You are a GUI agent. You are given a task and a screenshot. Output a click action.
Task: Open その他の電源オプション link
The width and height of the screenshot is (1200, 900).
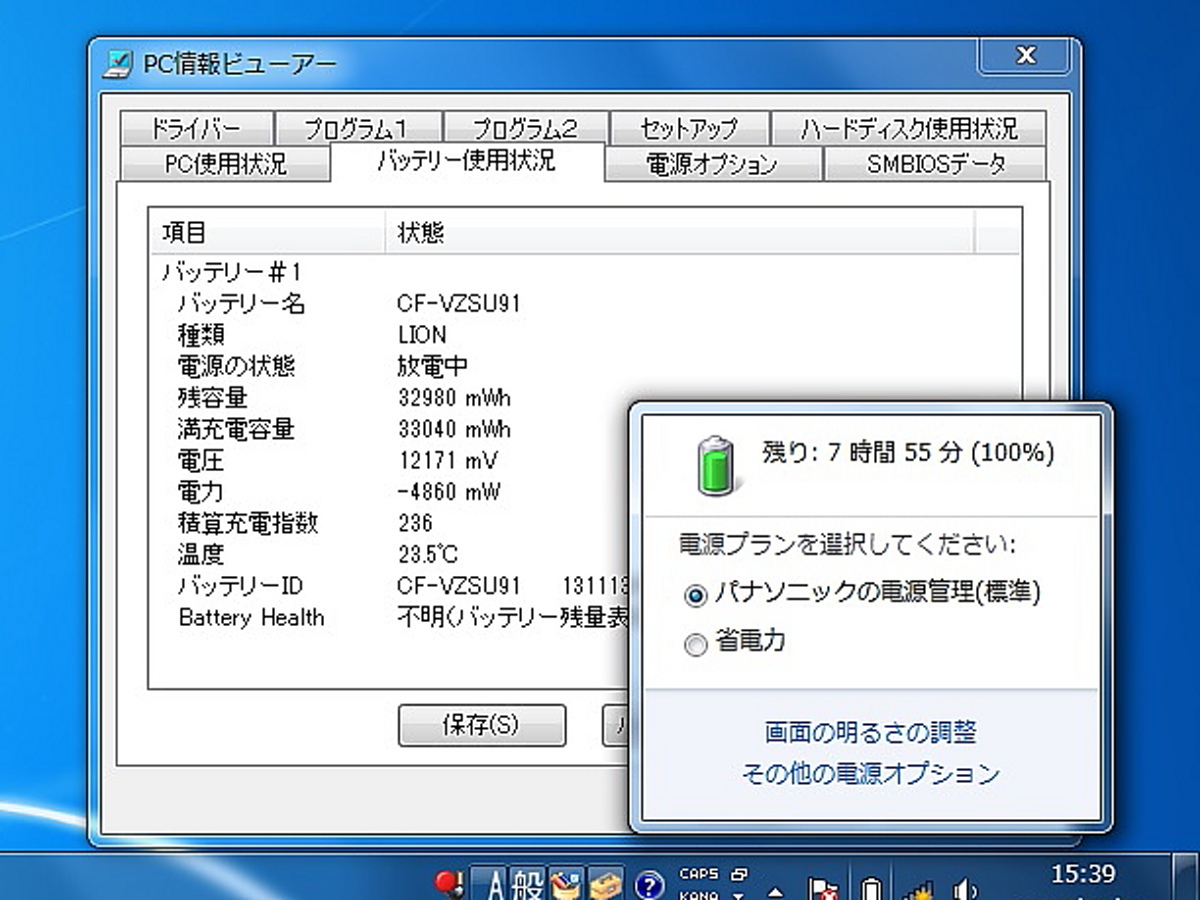pyautogui.click(x=870, y=773)
